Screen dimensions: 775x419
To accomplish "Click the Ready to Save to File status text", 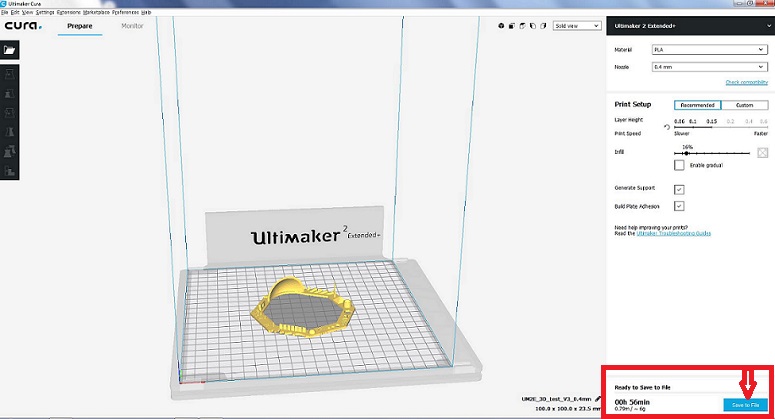I will (643, 387).
